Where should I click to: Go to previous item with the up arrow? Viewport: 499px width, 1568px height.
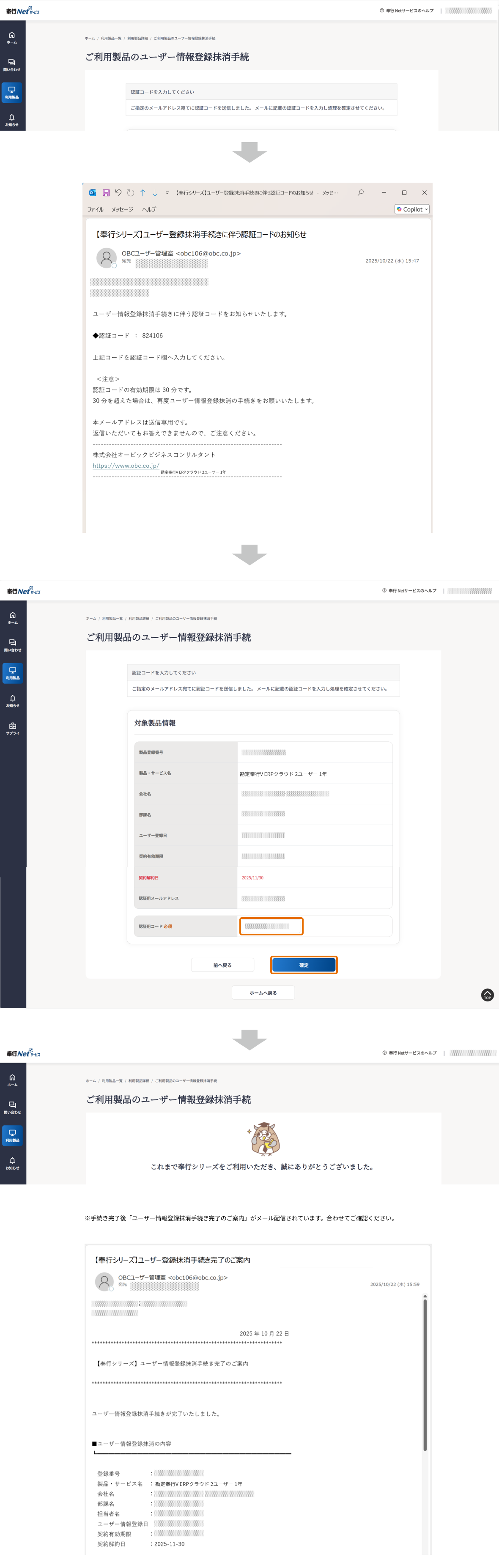click(x=143, y=193)
